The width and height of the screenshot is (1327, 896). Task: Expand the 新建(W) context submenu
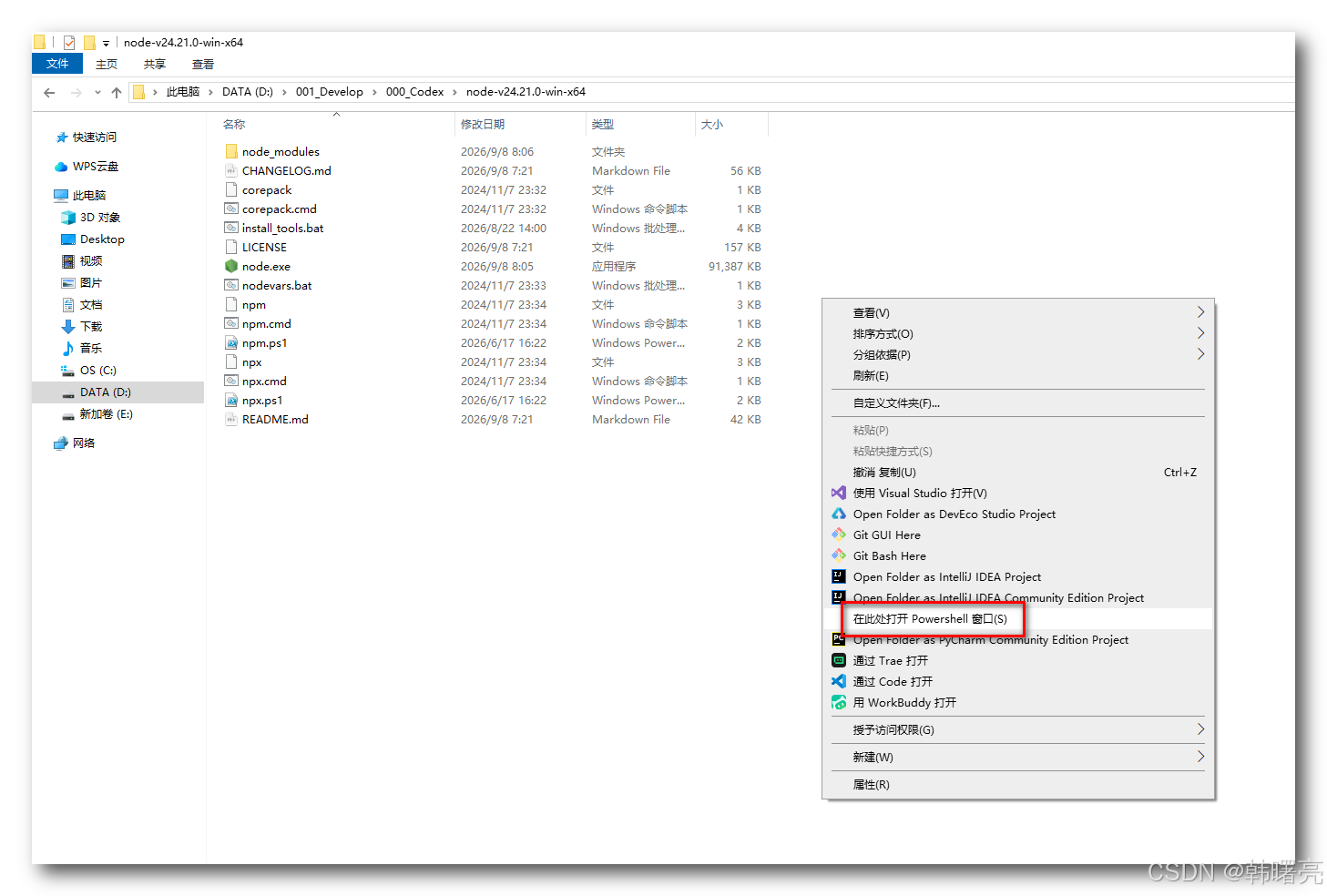[x=1018, y=757]
